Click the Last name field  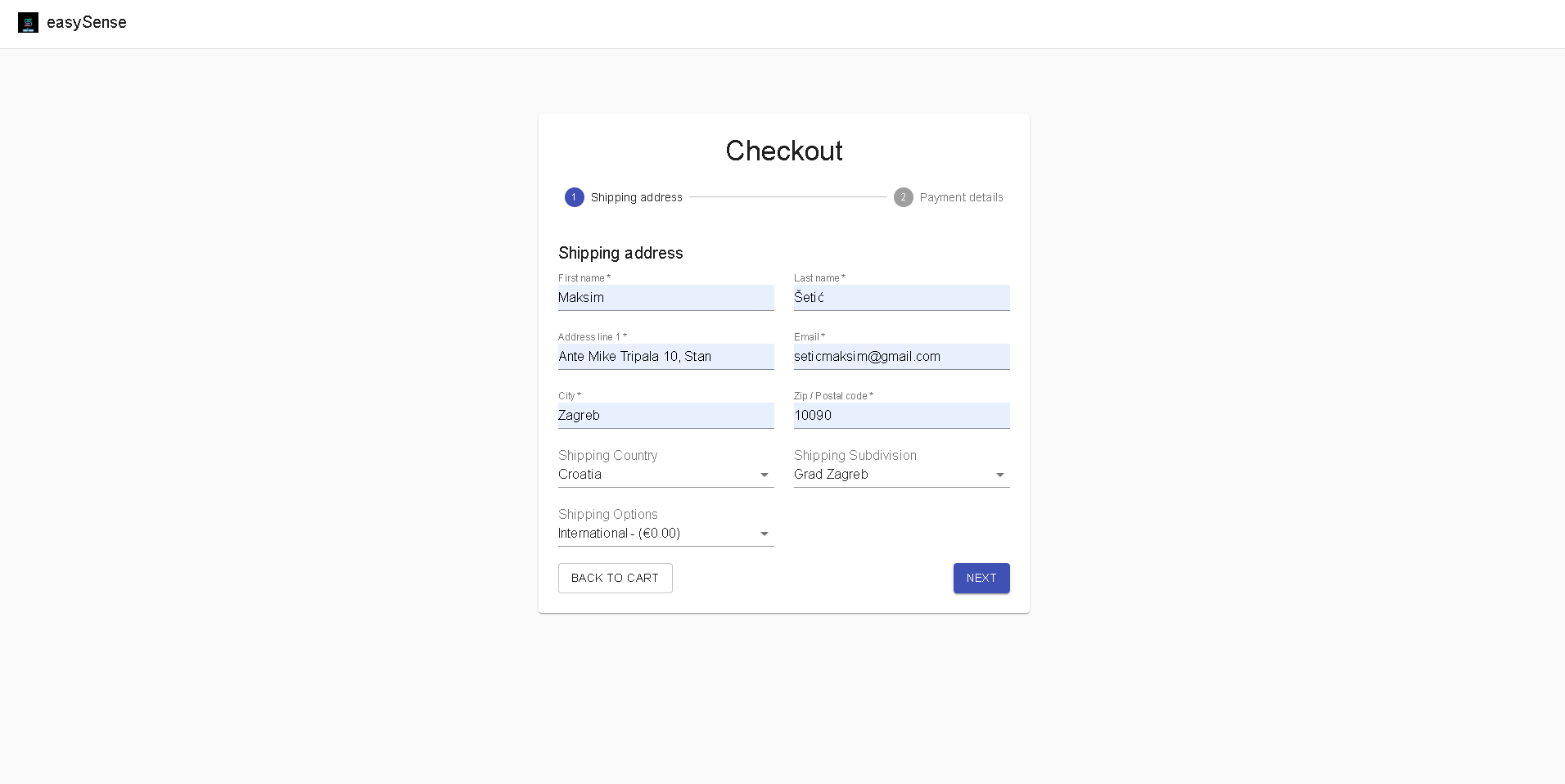pyautogui.click(x=901, y=298)
